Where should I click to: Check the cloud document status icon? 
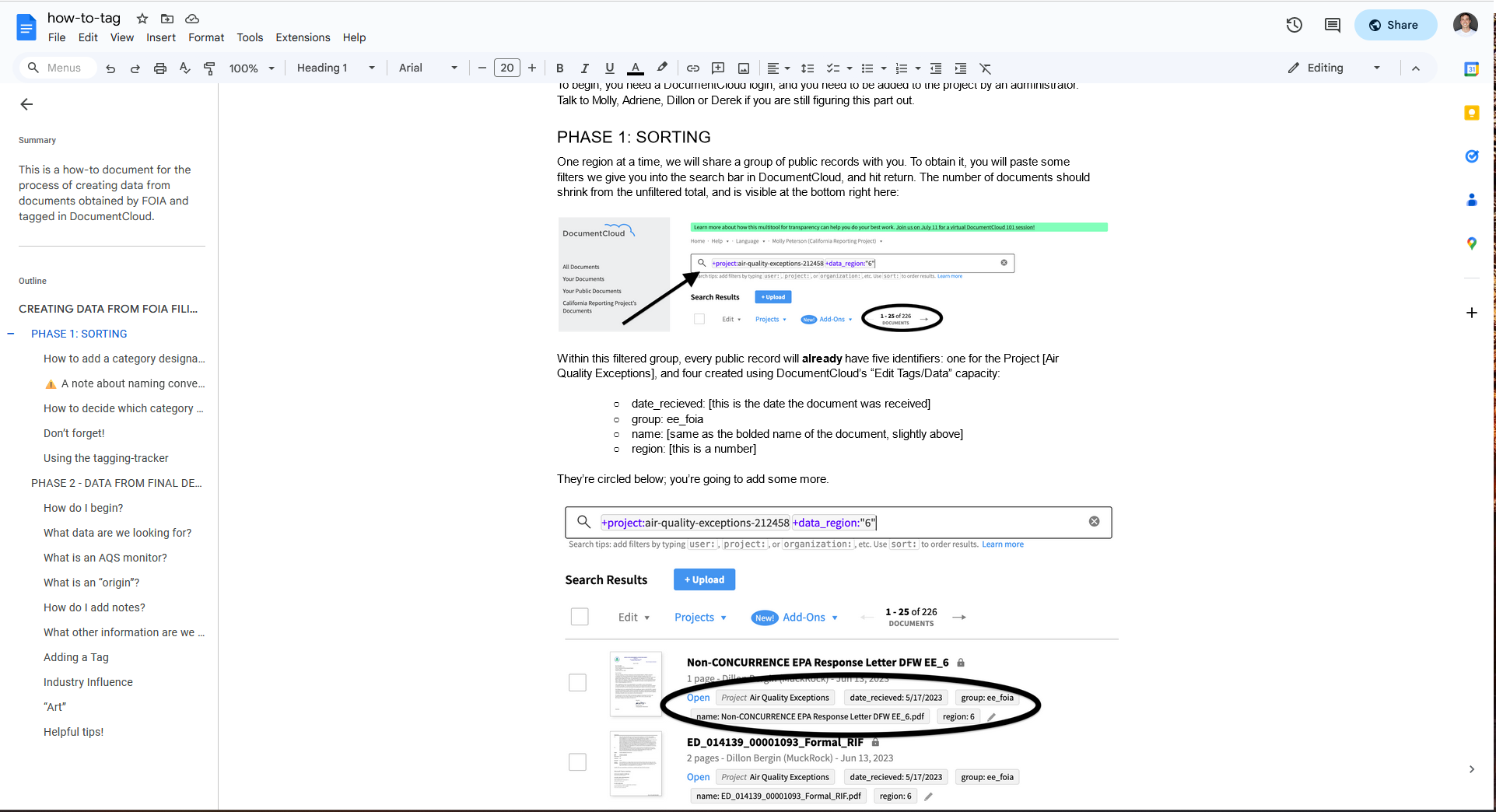(192, 18)
